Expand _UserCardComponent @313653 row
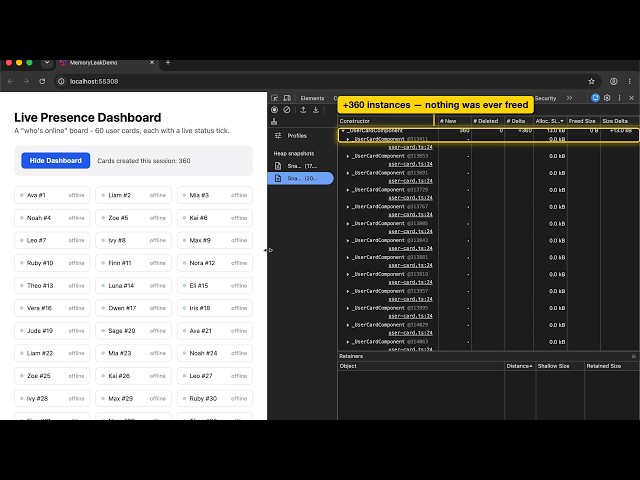This screenshot has height=480, width=640. point(348,156)
